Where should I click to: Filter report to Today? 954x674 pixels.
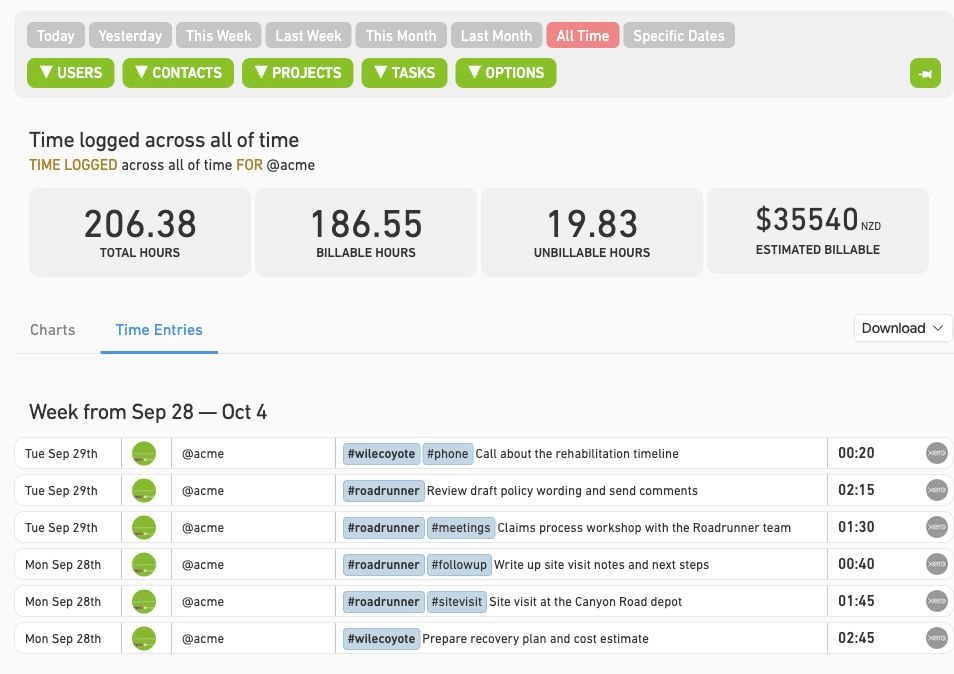click(55, 35)
